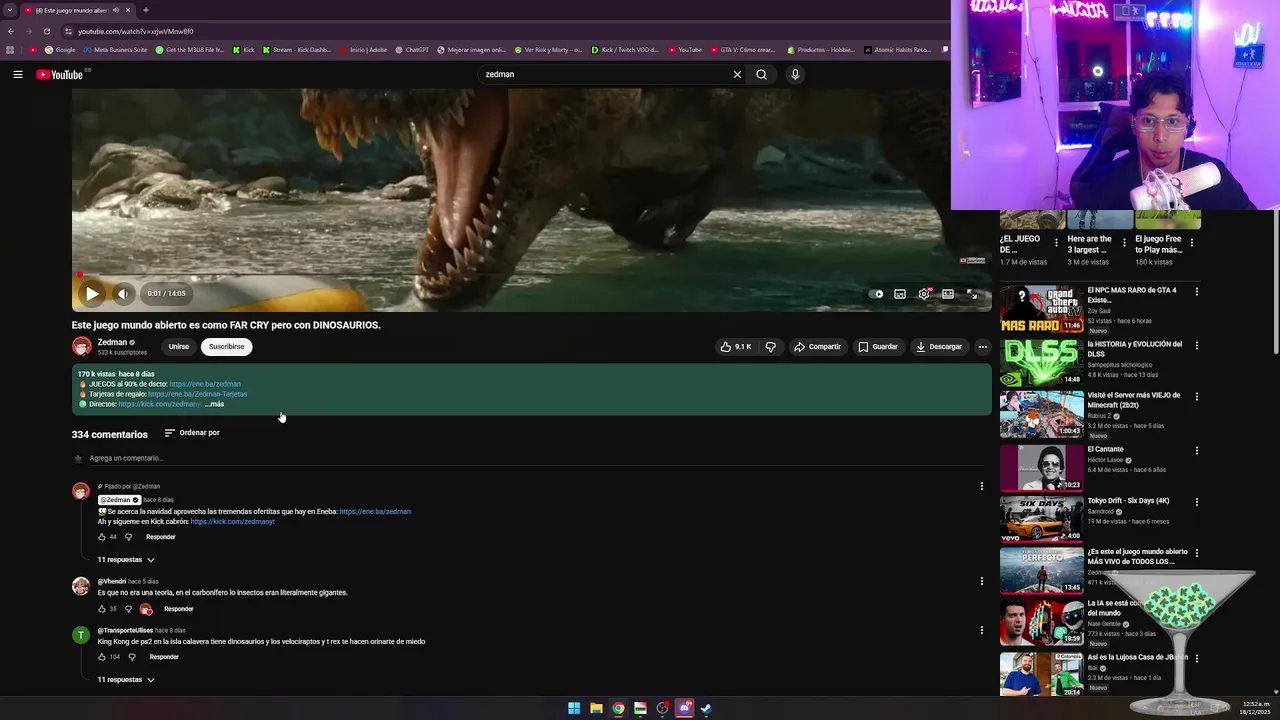The image size is (1280, 720).
Task: Open the ene.ba/zedman link in description
Action: (x=205, y=384)
